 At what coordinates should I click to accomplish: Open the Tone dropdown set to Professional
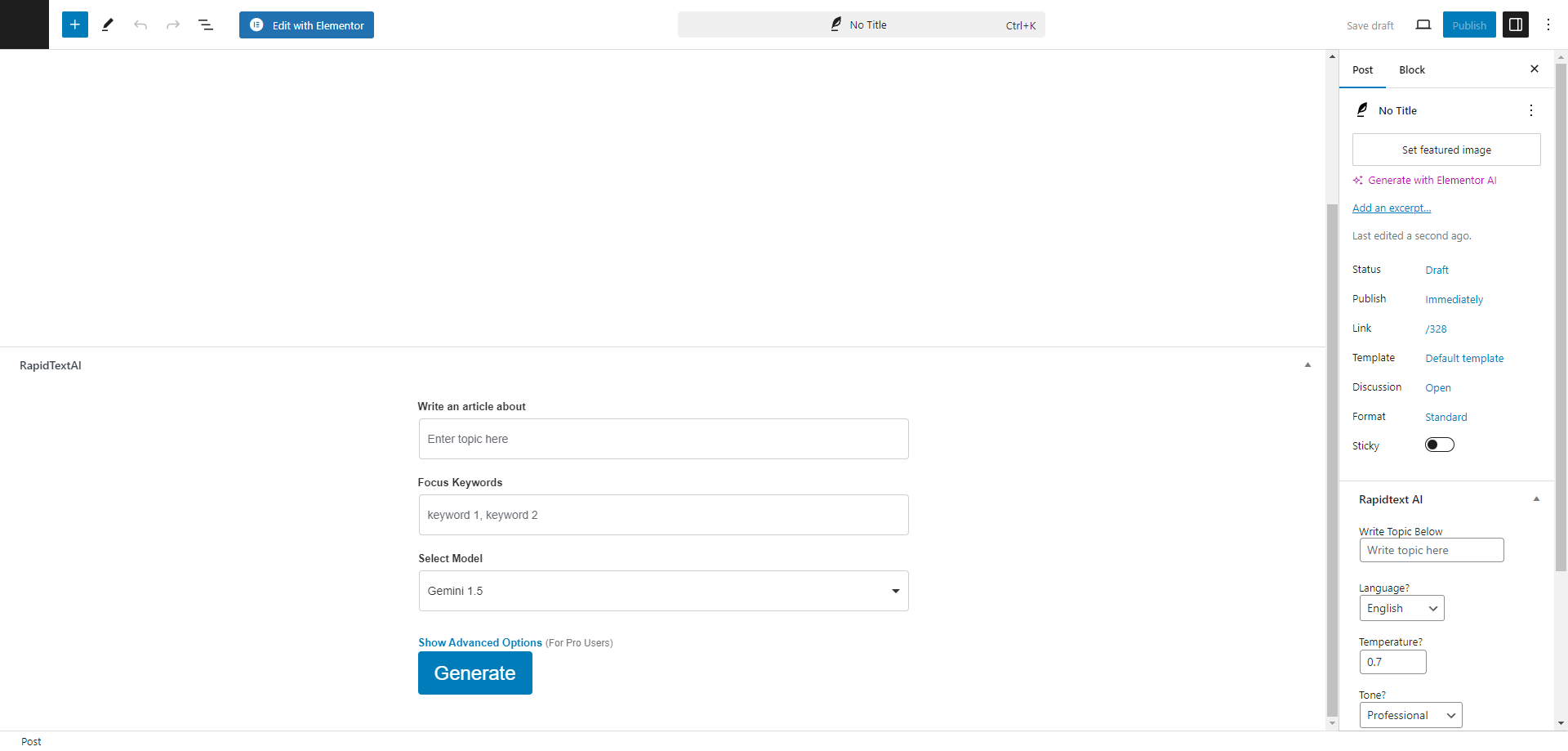coord(1411,715)
